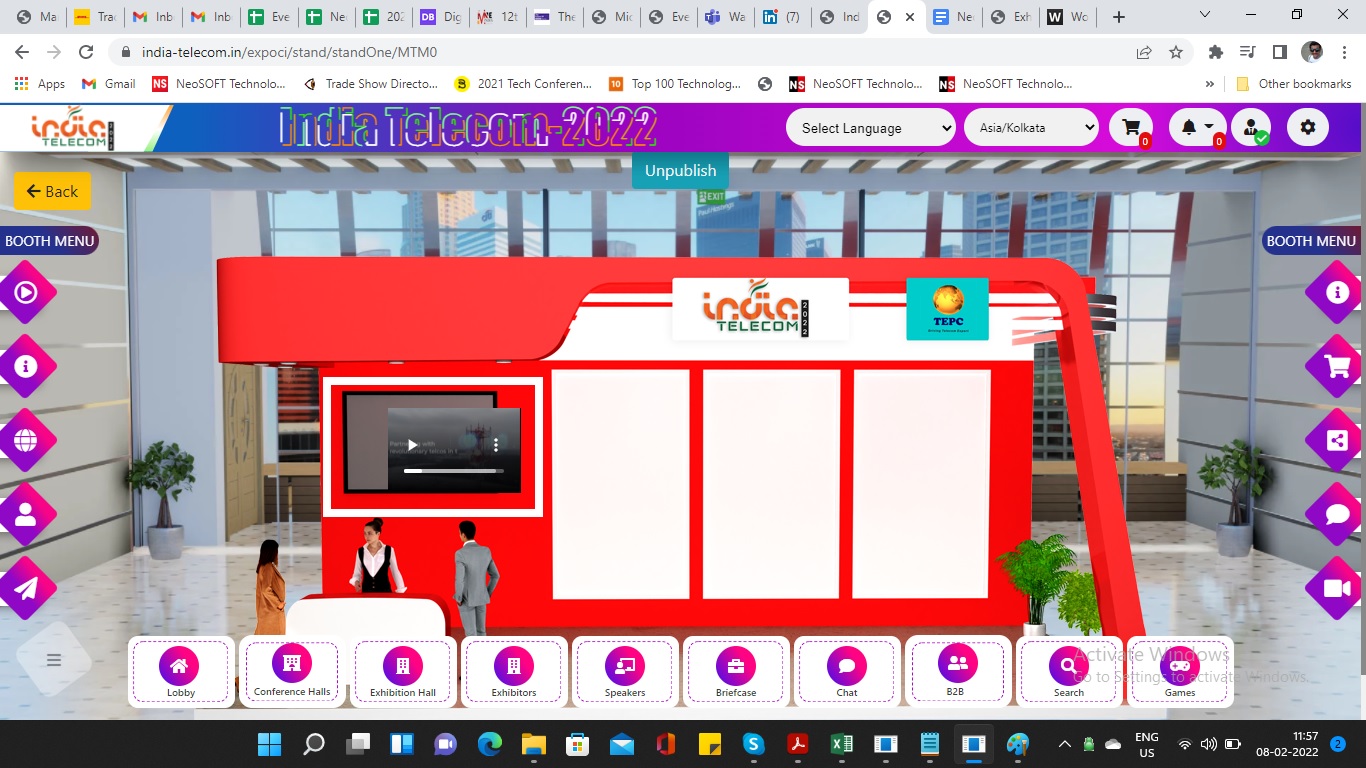The width and height of the screenshot is (1366, 768).
Task: Open the user profile icon in header
Action: pos(1251,127)
